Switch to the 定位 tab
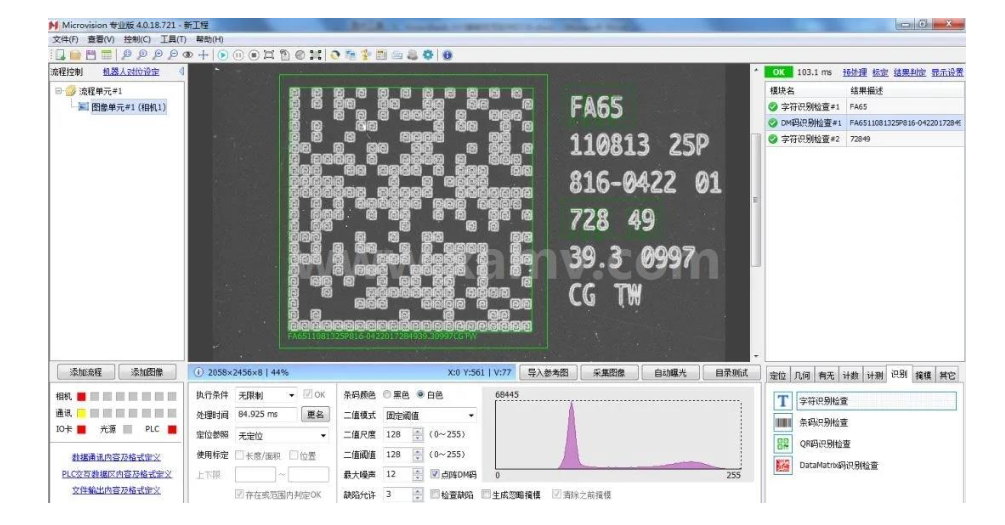Image resolution: width=1005 pixels, height=525 pixels. pyautogui.click(x=778, y=376)
